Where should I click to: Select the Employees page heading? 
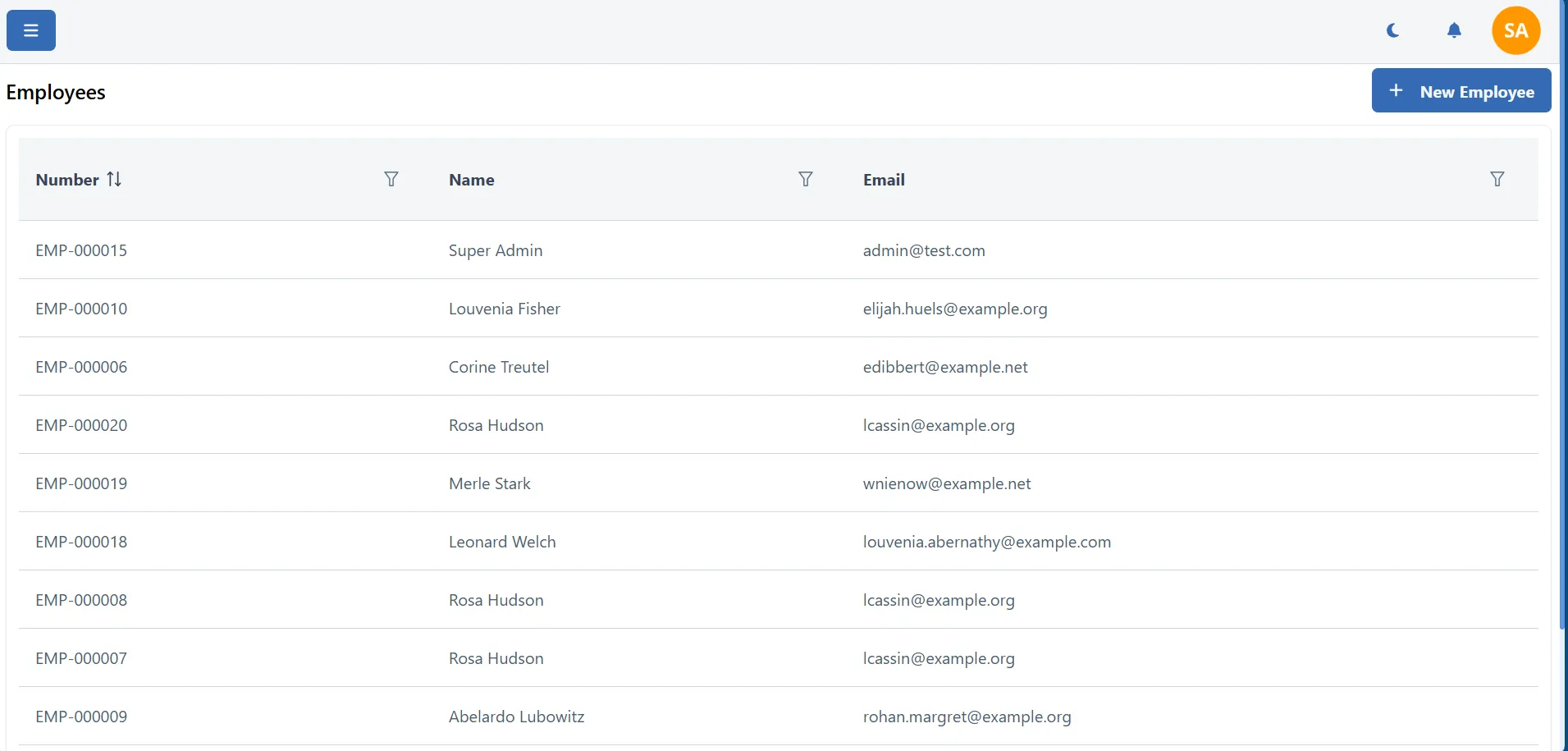pos(55,92)
